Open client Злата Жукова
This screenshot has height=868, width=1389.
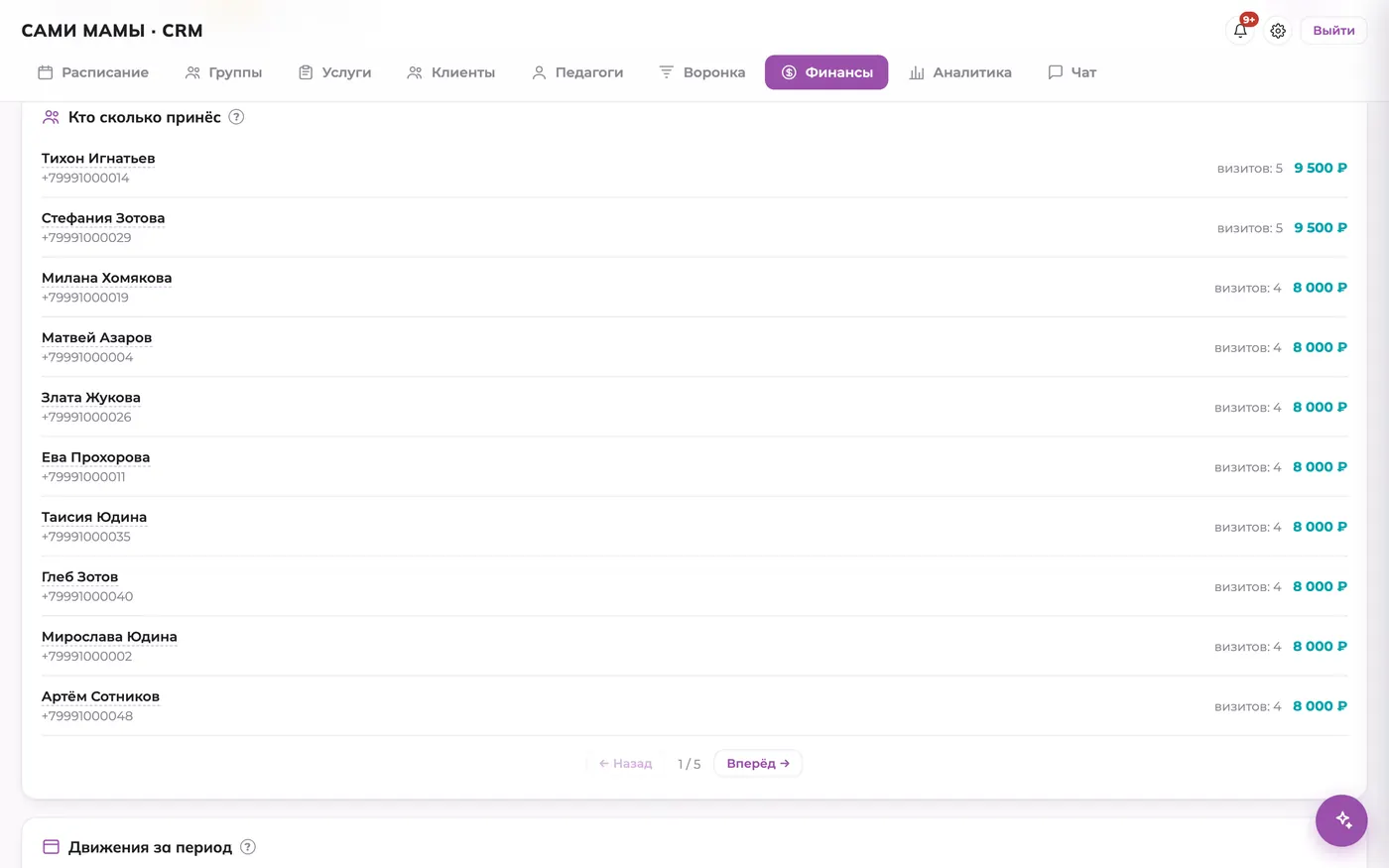[x=91, y=398]
